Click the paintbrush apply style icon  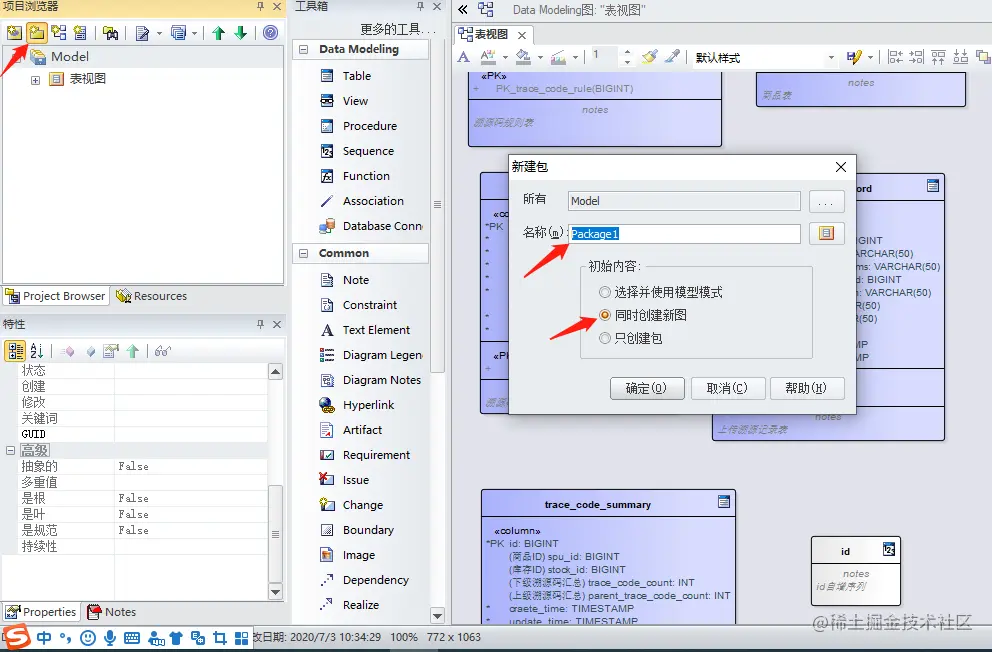click(x=650, y=57)
